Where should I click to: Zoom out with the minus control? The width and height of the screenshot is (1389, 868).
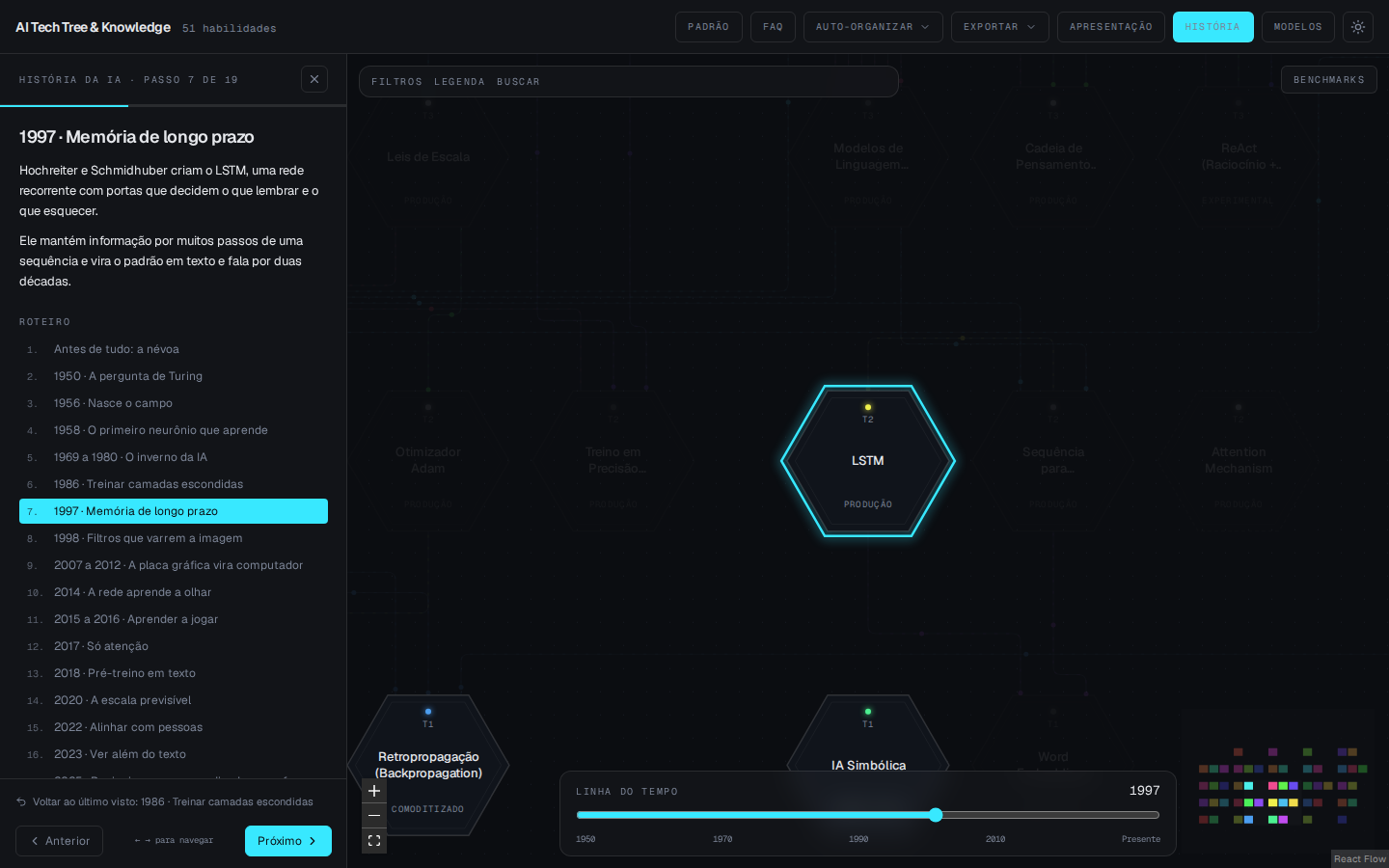click(x=374, y=816)
